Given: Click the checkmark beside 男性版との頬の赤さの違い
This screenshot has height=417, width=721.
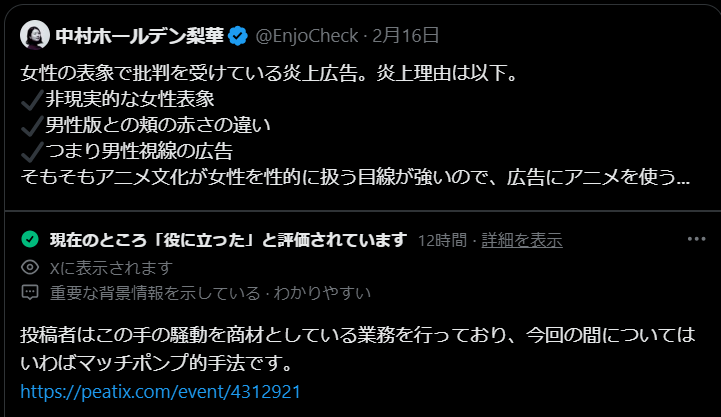Looking at the screenshot, I should point(32,126).
